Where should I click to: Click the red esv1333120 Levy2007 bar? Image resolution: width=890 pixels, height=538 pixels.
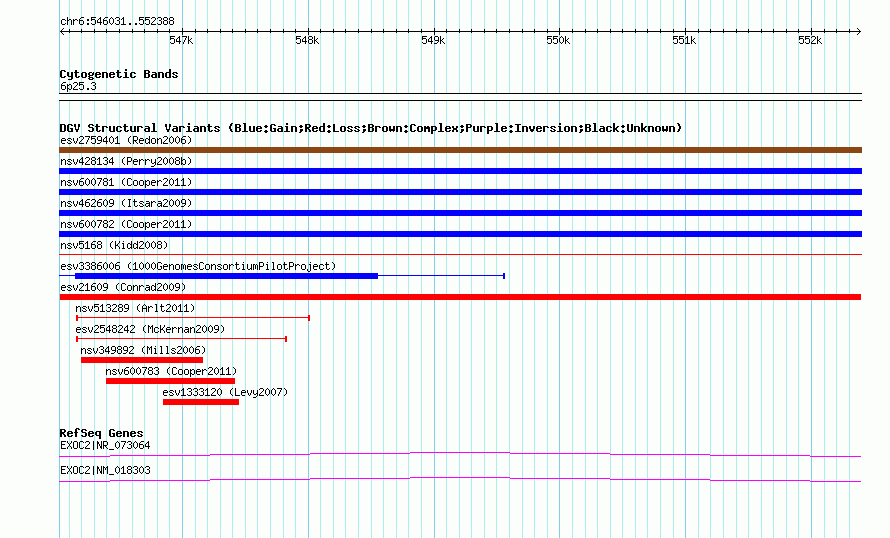[201, 402]
